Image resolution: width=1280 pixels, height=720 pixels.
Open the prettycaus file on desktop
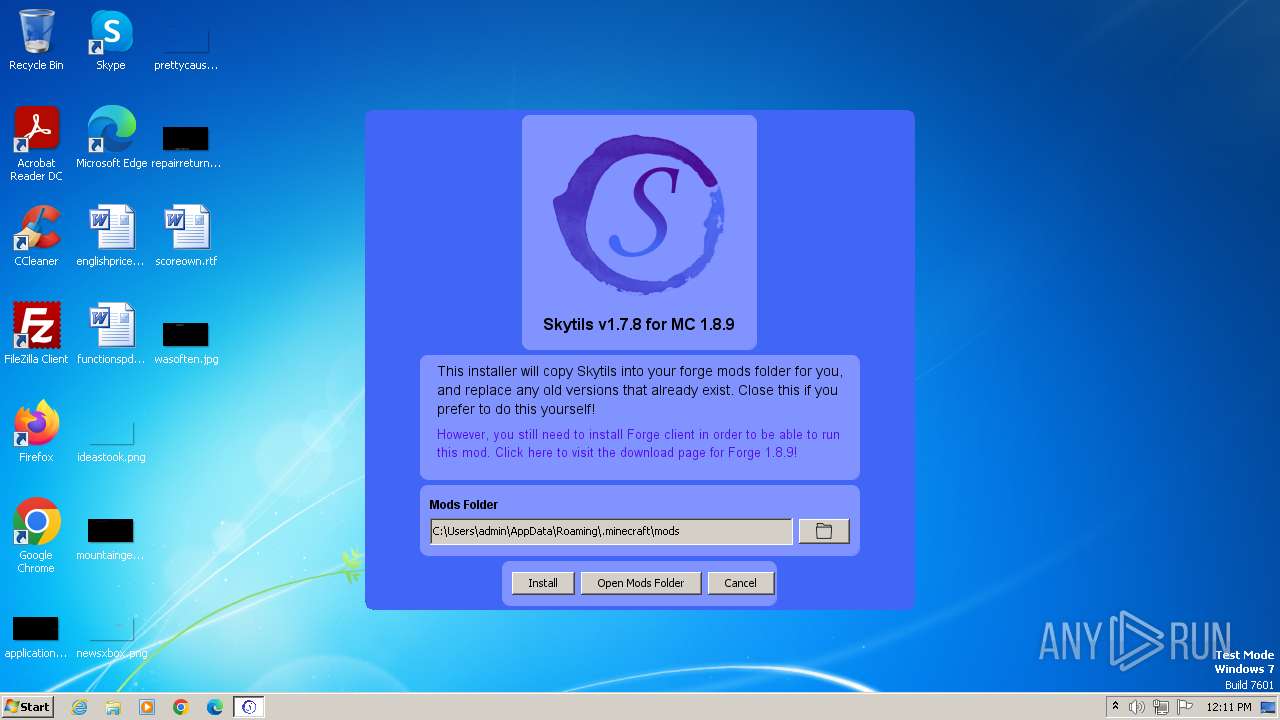point(186,46)
